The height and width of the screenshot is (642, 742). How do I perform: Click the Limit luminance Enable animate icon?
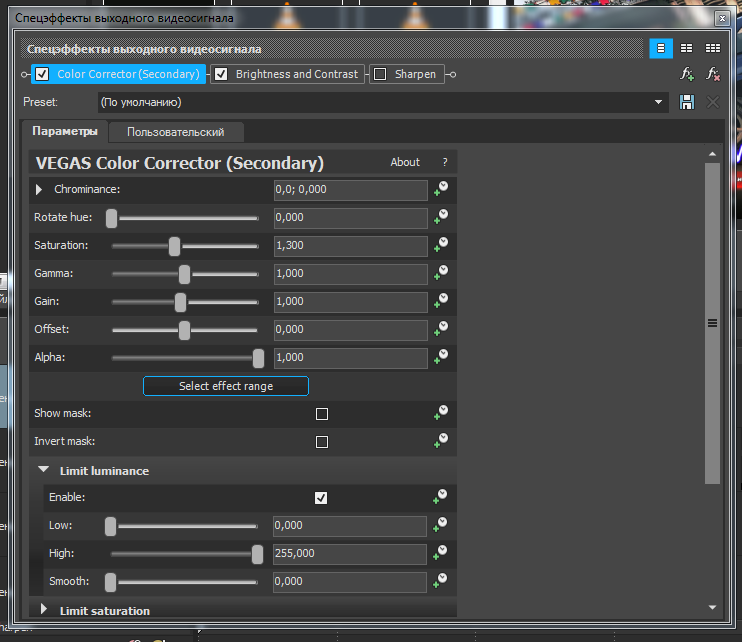click(440, 497)
